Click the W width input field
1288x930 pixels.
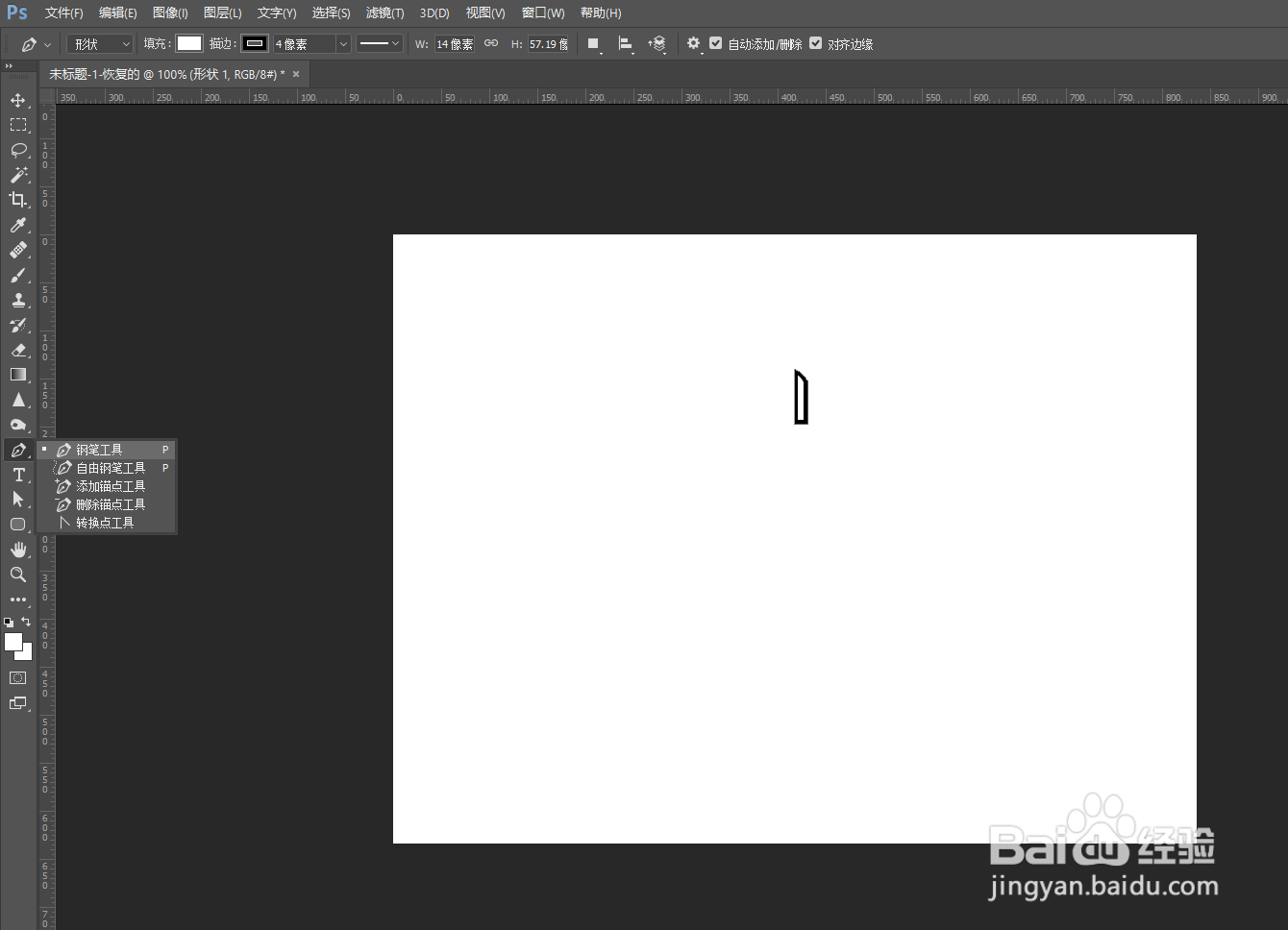point(455,44)
